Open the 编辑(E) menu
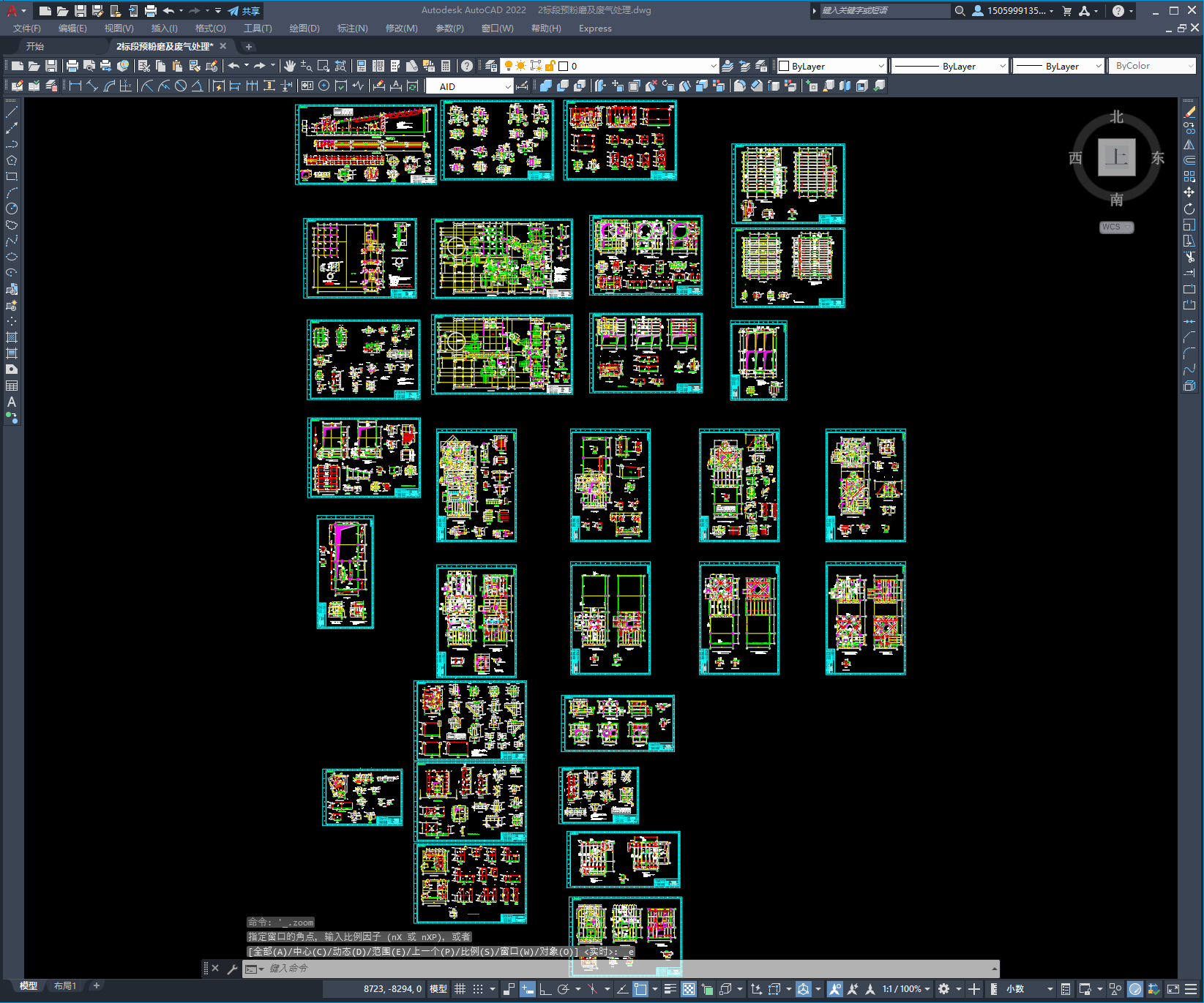This screenshot has height=1003, width=1204. pyautogui.click(x=72, y=29)
